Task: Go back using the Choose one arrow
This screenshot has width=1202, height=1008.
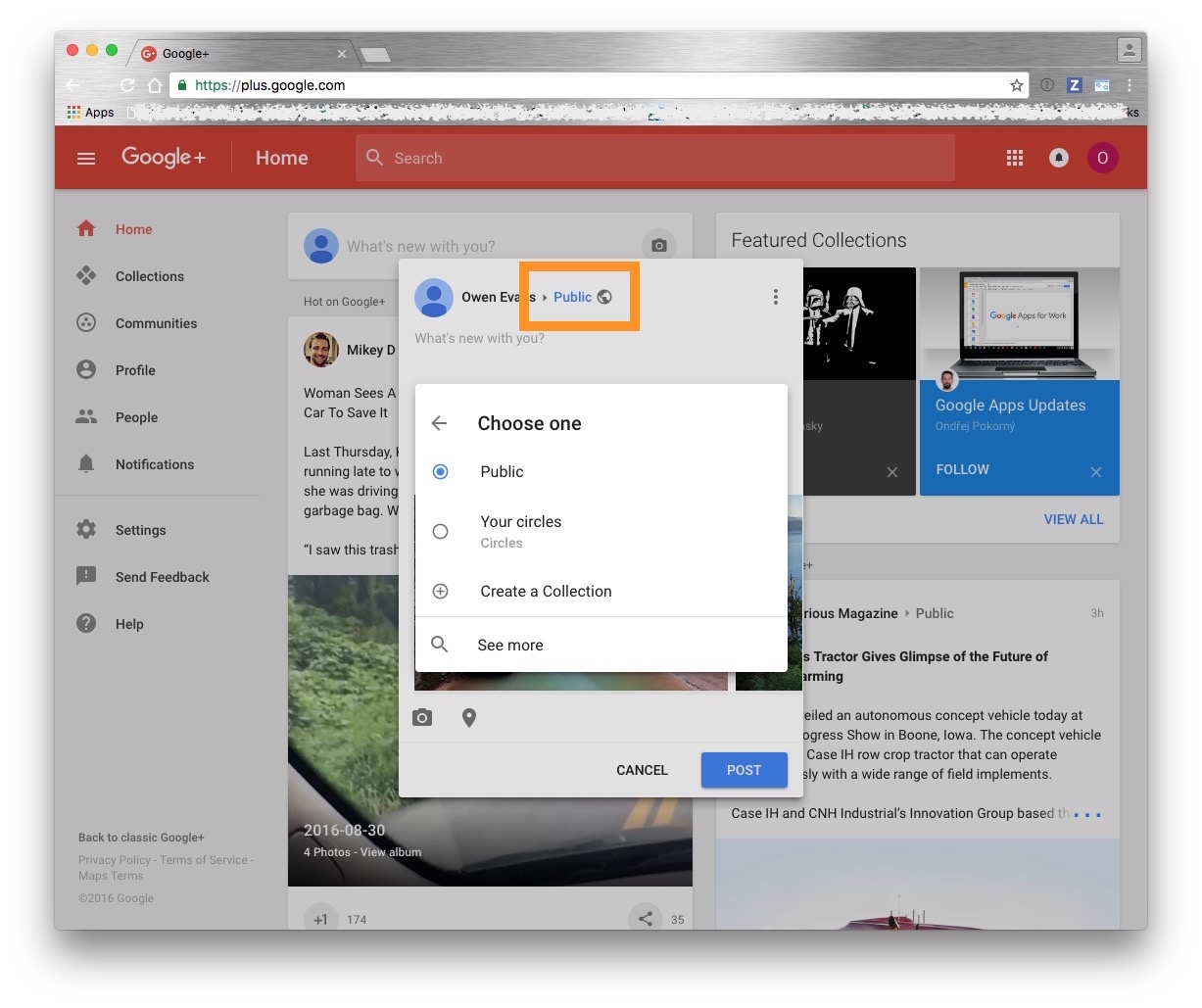Action: (439, 423)
